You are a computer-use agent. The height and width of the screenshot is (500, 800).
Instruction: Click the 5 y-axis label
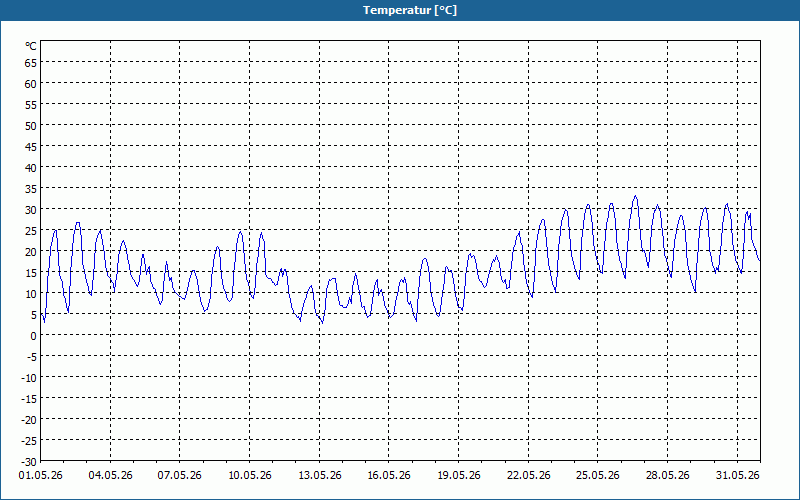34,315
